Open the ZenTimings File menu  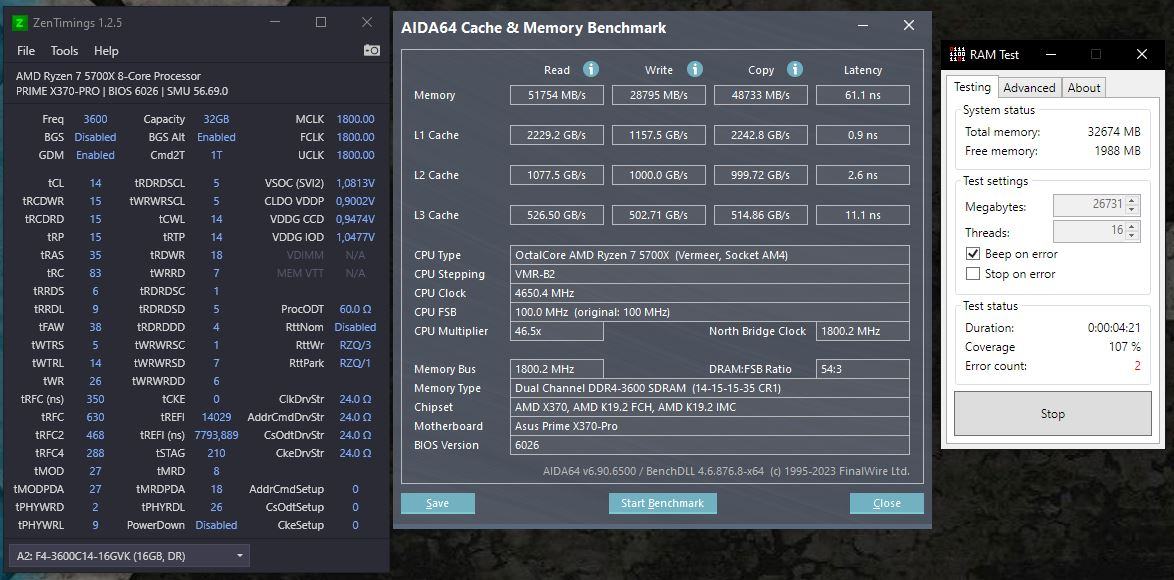25,51
